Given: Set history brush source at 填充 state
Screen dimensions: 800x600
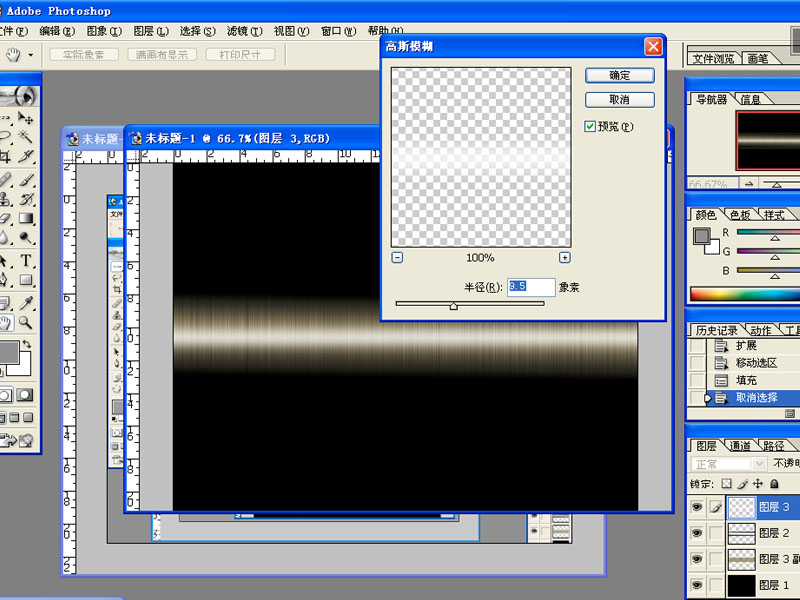Looking at the screenshot, I should click(696, 380).
